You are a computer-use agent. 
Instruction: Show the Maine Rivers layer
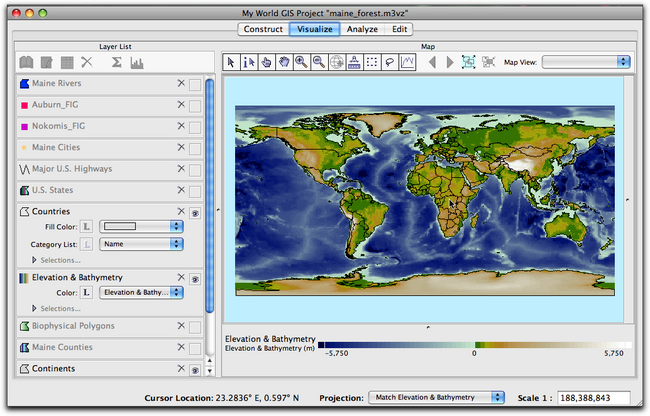click(195, 84)
